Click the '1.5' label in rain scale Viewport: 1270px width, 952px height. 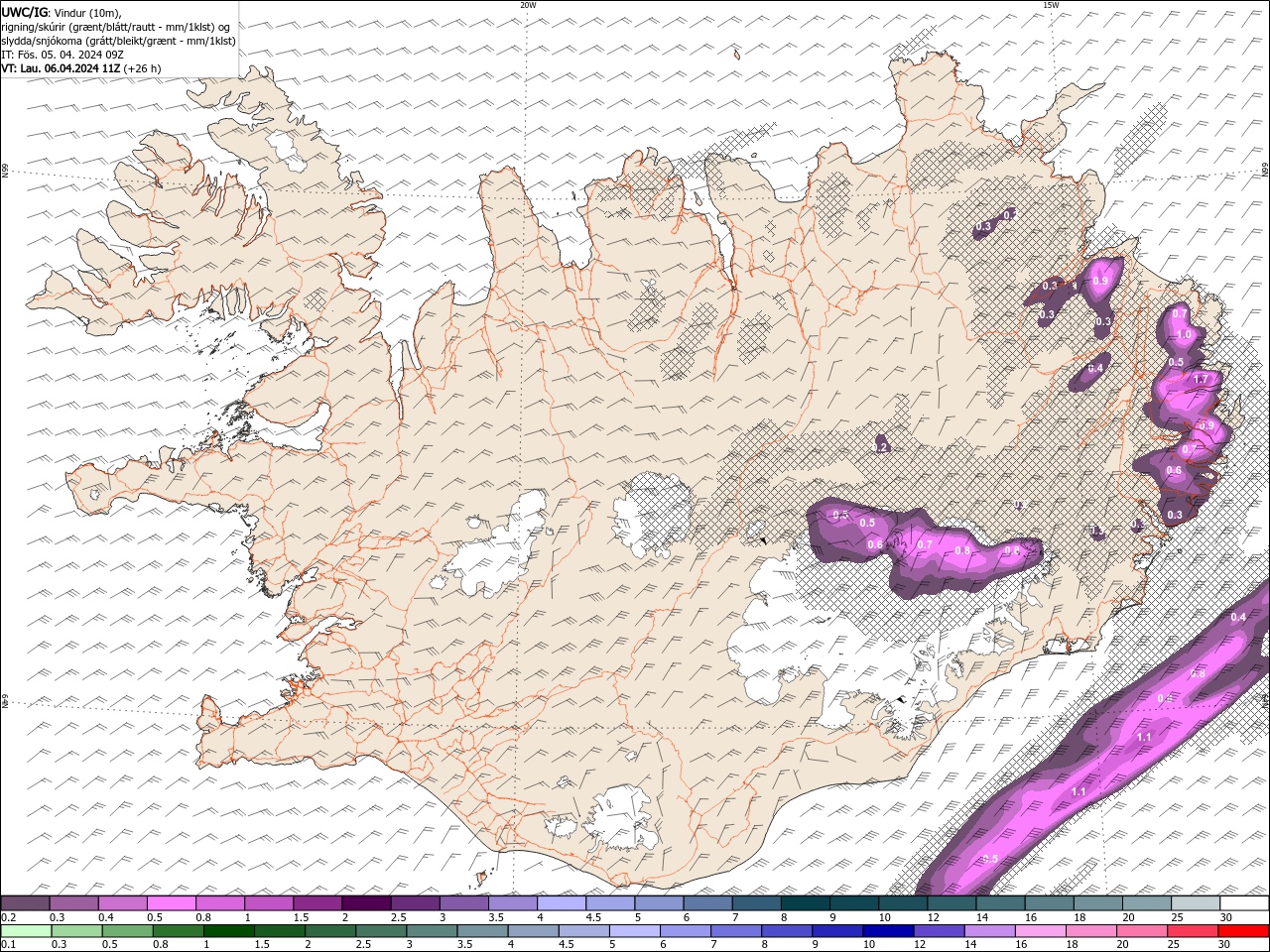[262, 944]
